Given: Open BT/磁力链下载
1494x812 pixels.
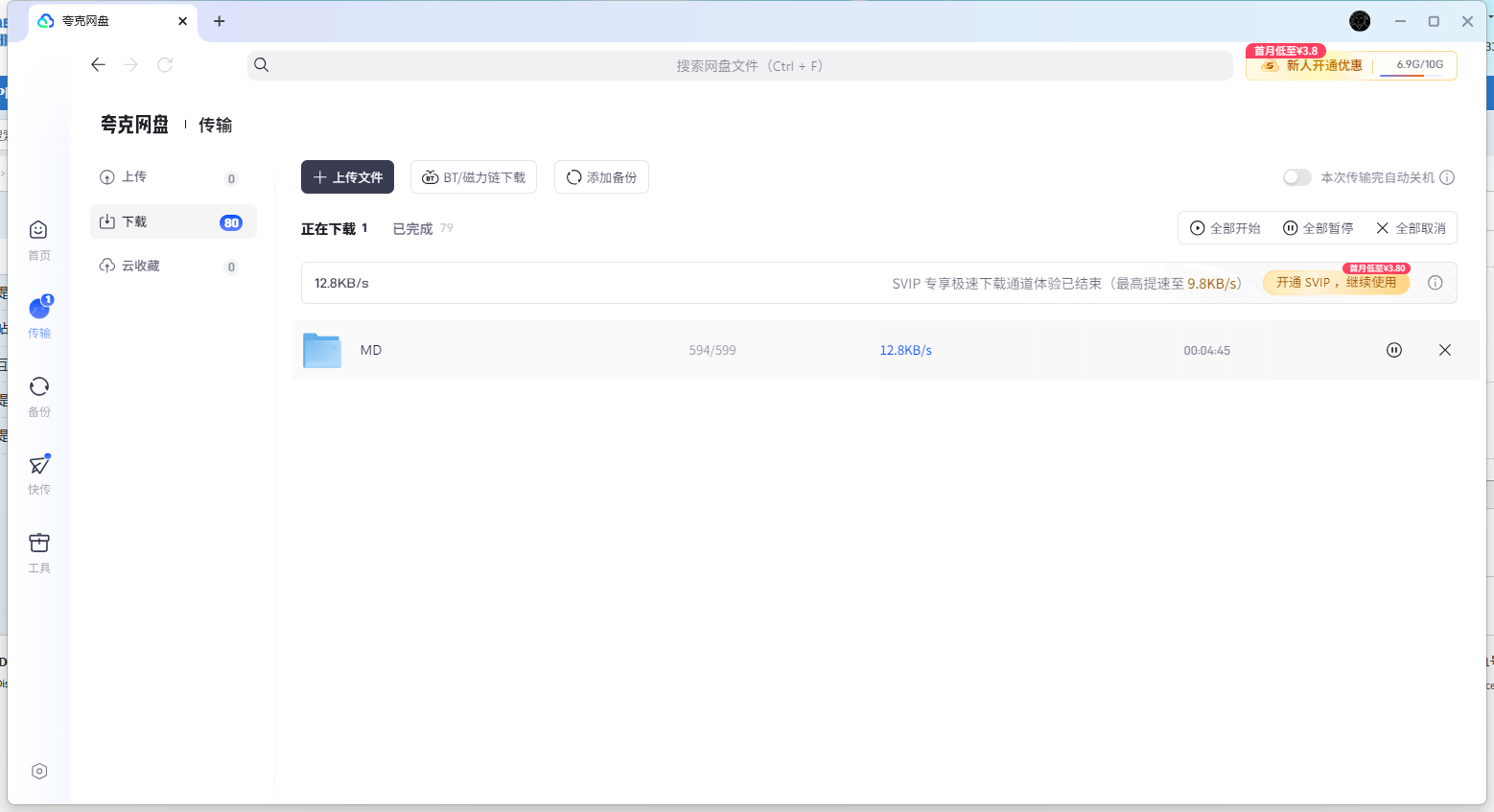Looking at the screenshot, I should point(474,177).
